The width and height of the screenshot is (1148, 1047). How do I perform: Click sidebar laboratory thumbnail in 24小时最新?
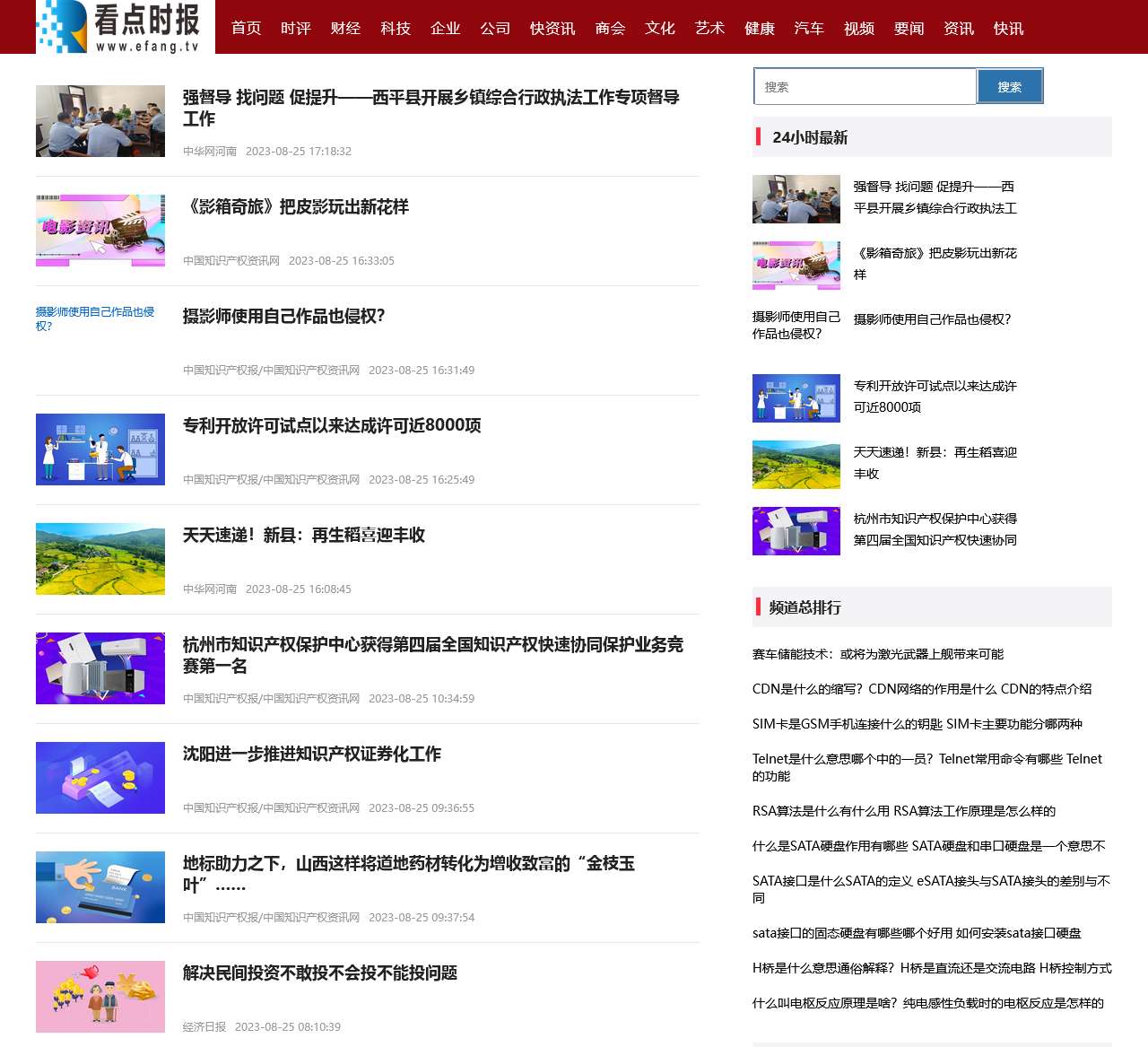click(796, 398)
